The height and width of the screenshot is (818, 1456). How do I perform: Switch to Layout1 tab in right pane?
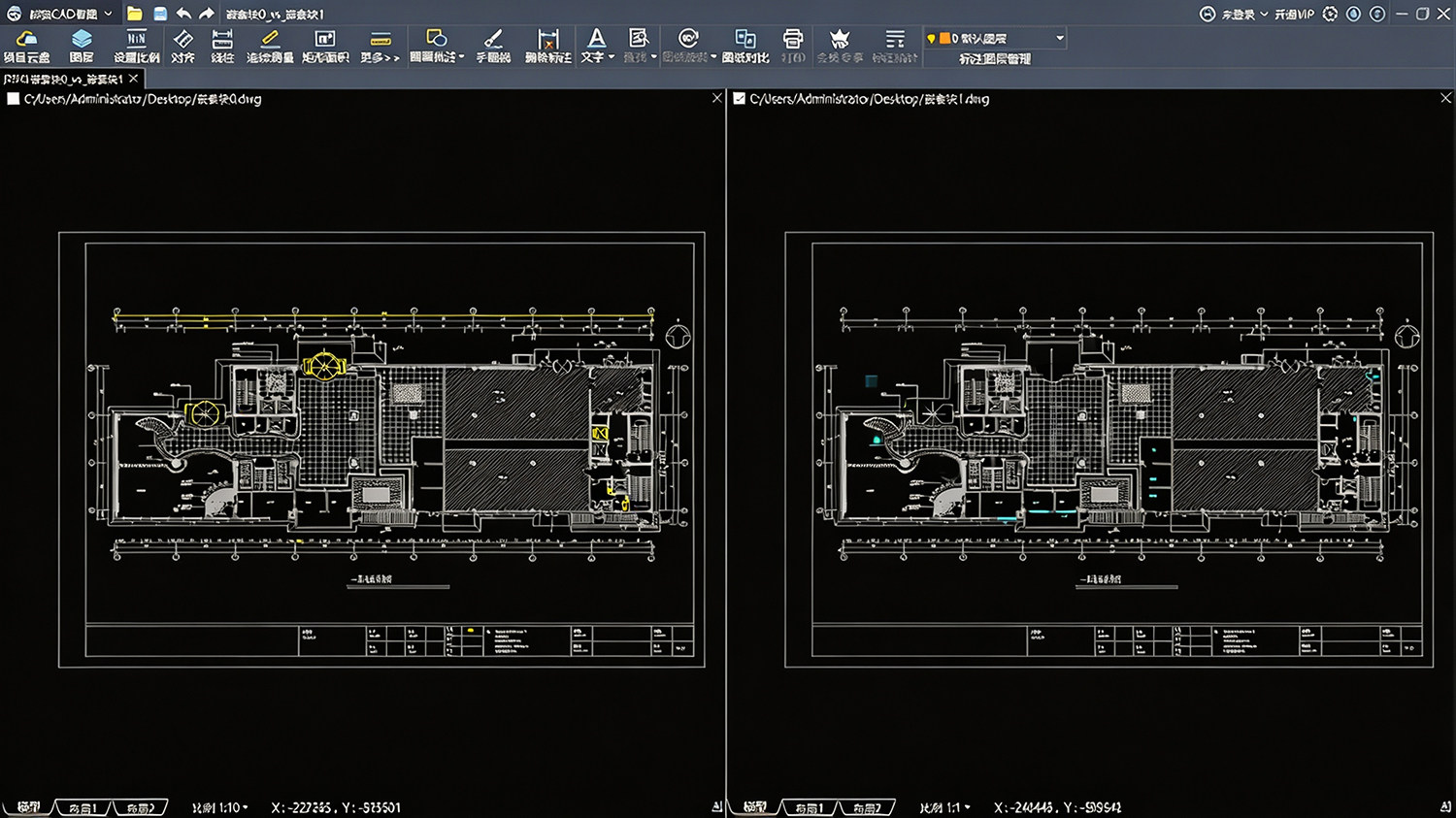pos(809,807)
